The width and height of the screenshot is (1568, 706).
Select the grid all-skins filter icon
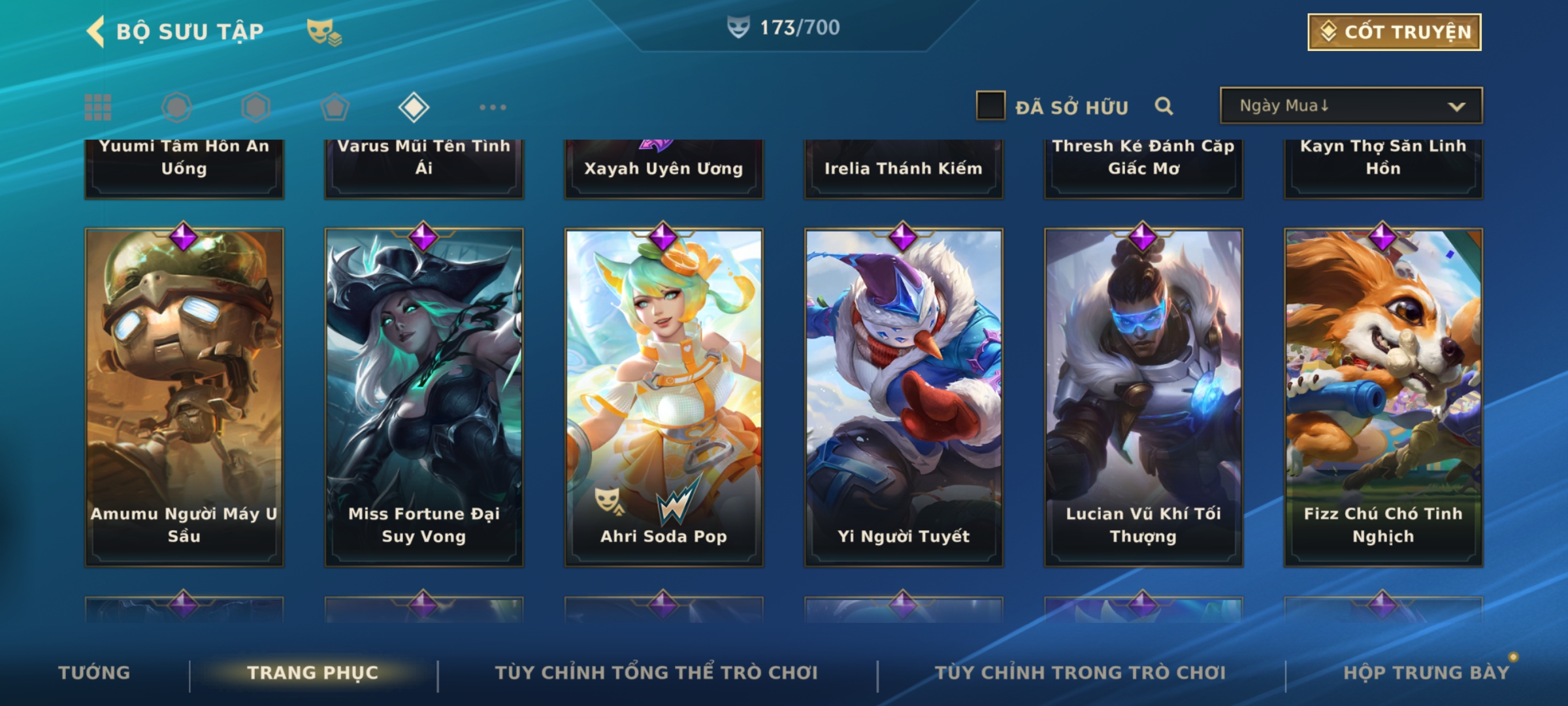pos(98,107)
